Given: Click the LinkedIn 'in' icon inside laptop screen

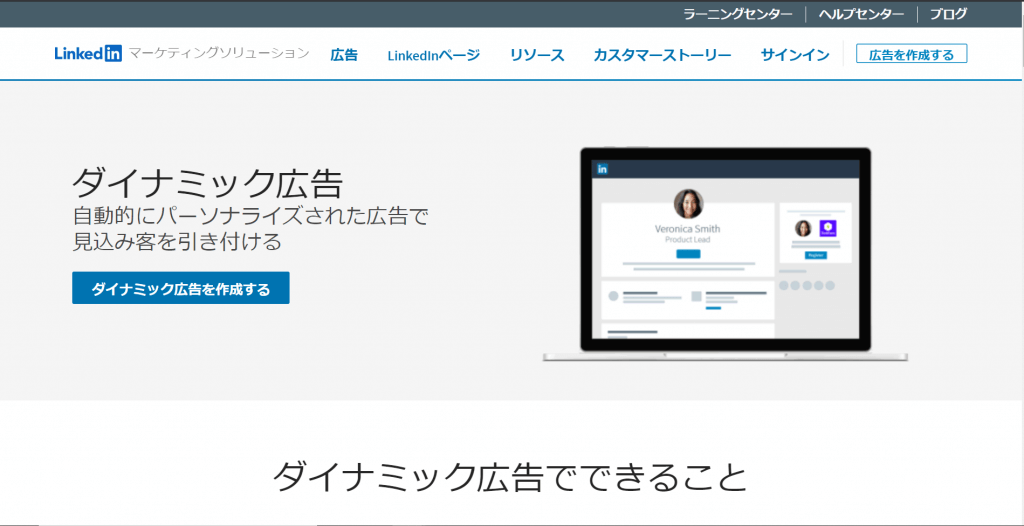Looking at the screenshot, I should 602,169.
